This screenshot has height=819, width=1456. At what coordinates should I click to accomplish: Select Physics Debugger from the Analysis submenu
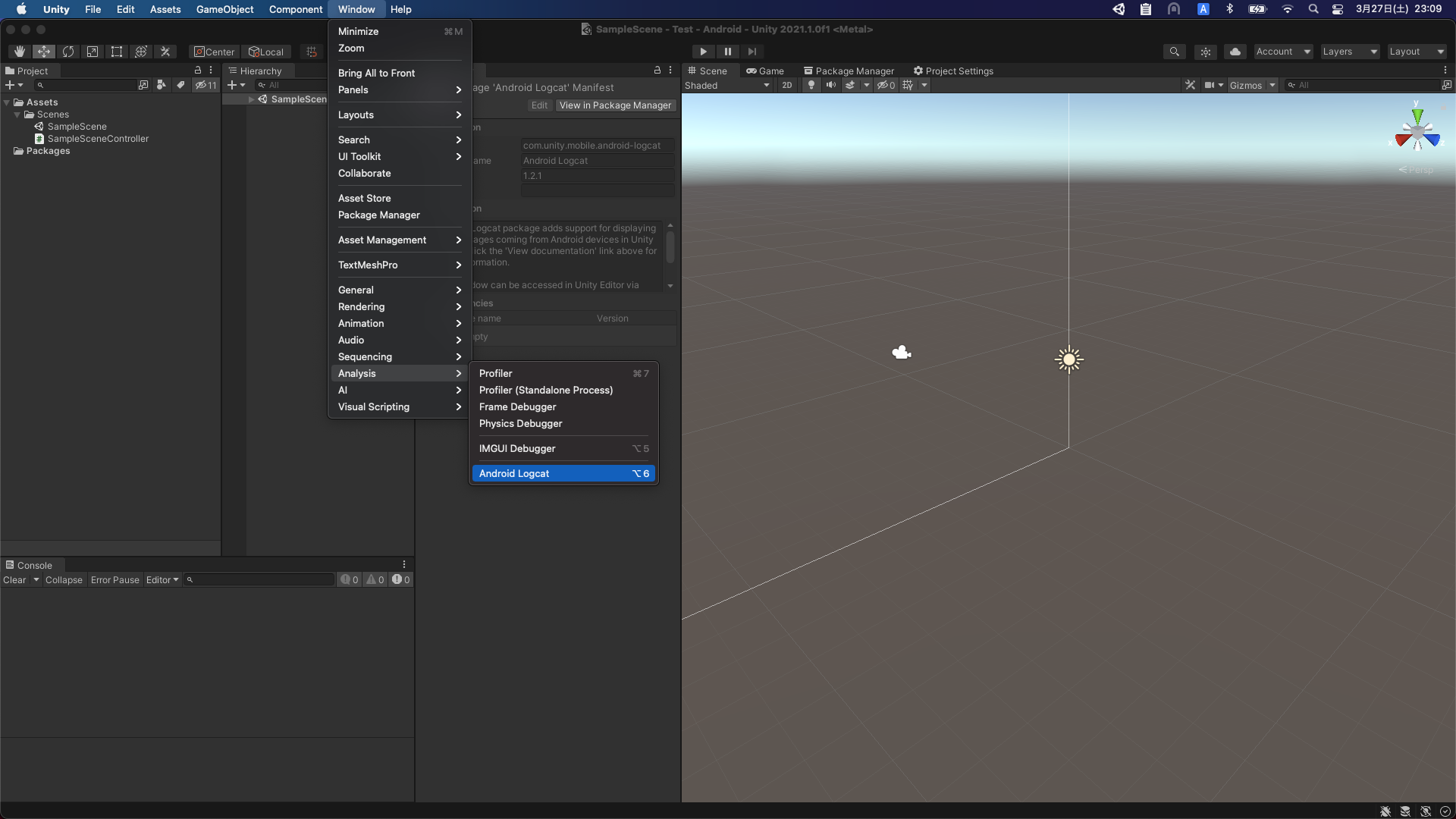click(521, 424)
